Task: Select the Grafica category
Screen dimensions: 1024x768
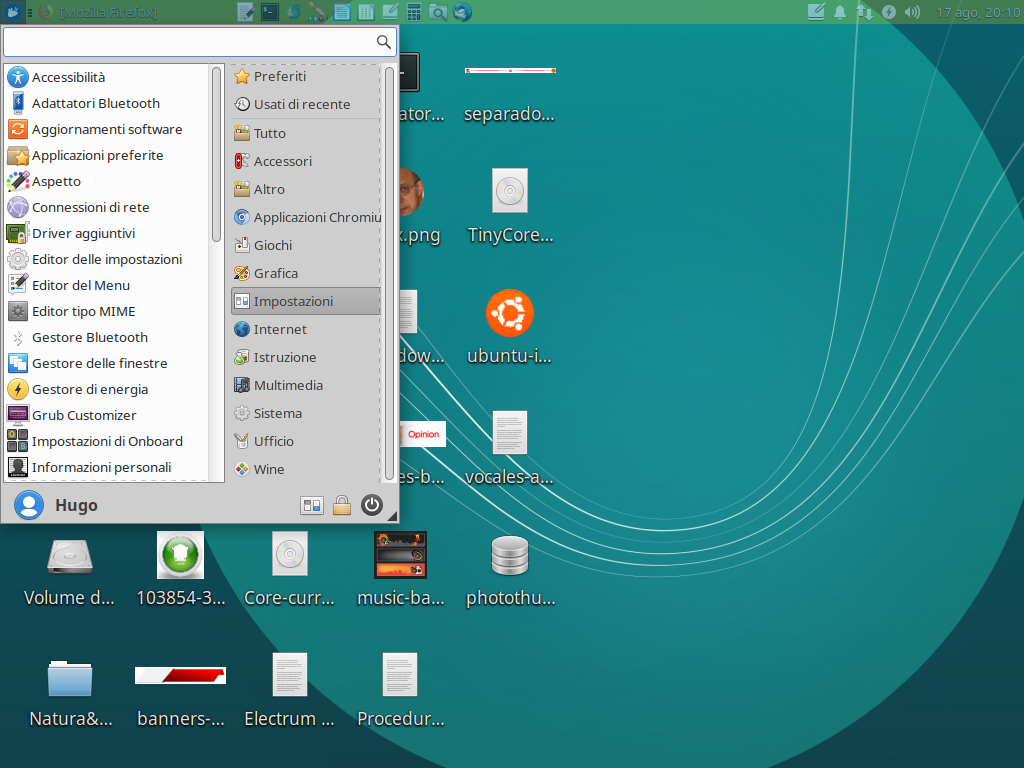Action: click(306, 274)
